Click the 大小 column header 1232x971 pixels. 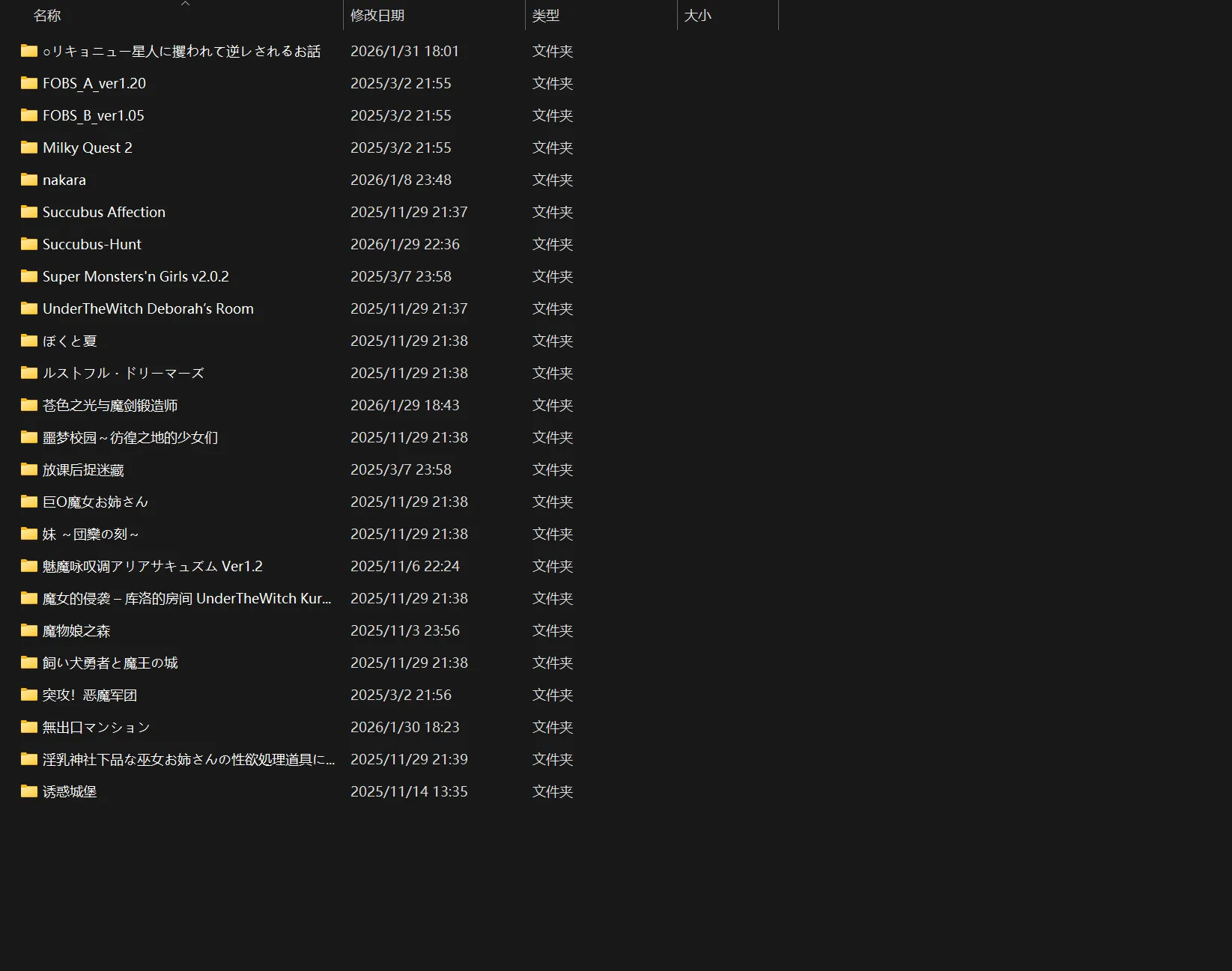(698, 16)
